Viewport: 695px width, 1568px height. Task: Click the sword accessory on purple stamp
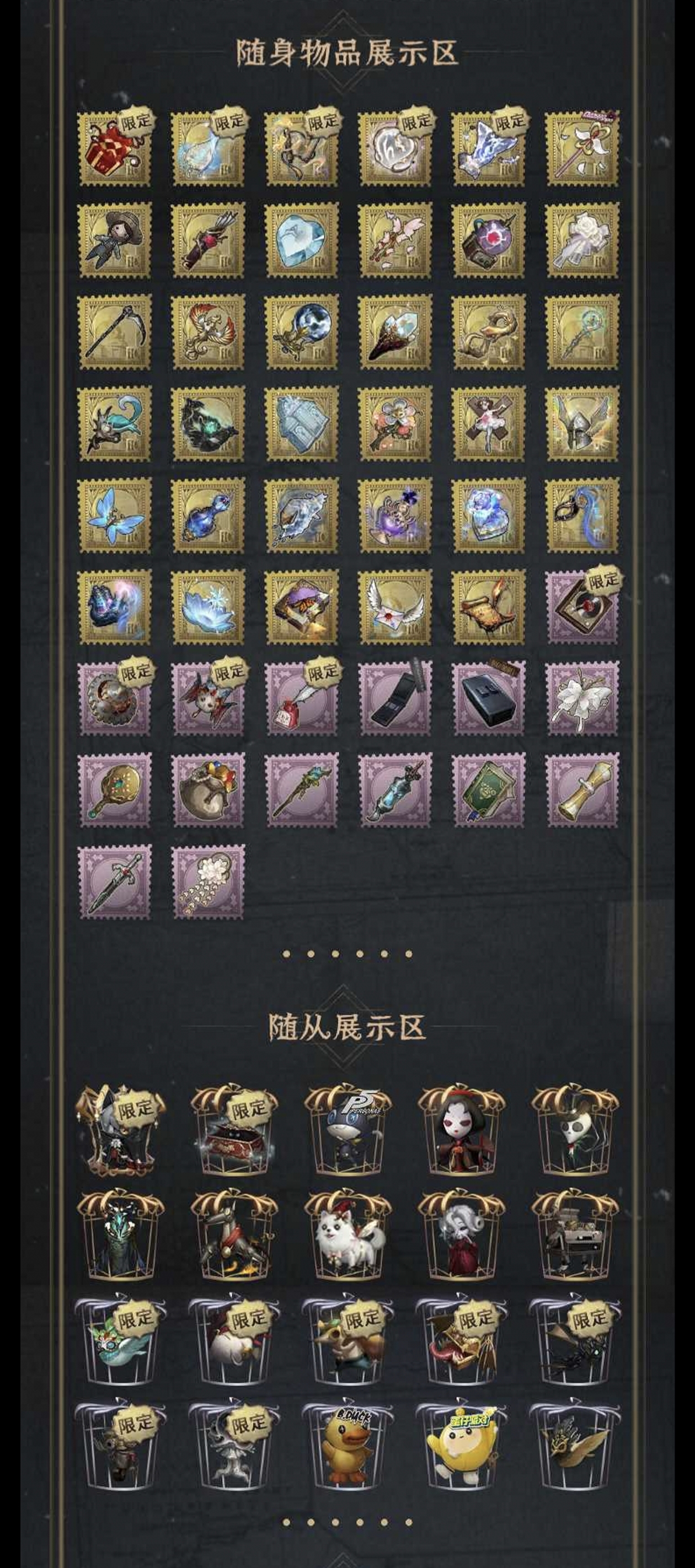point(115,882)
